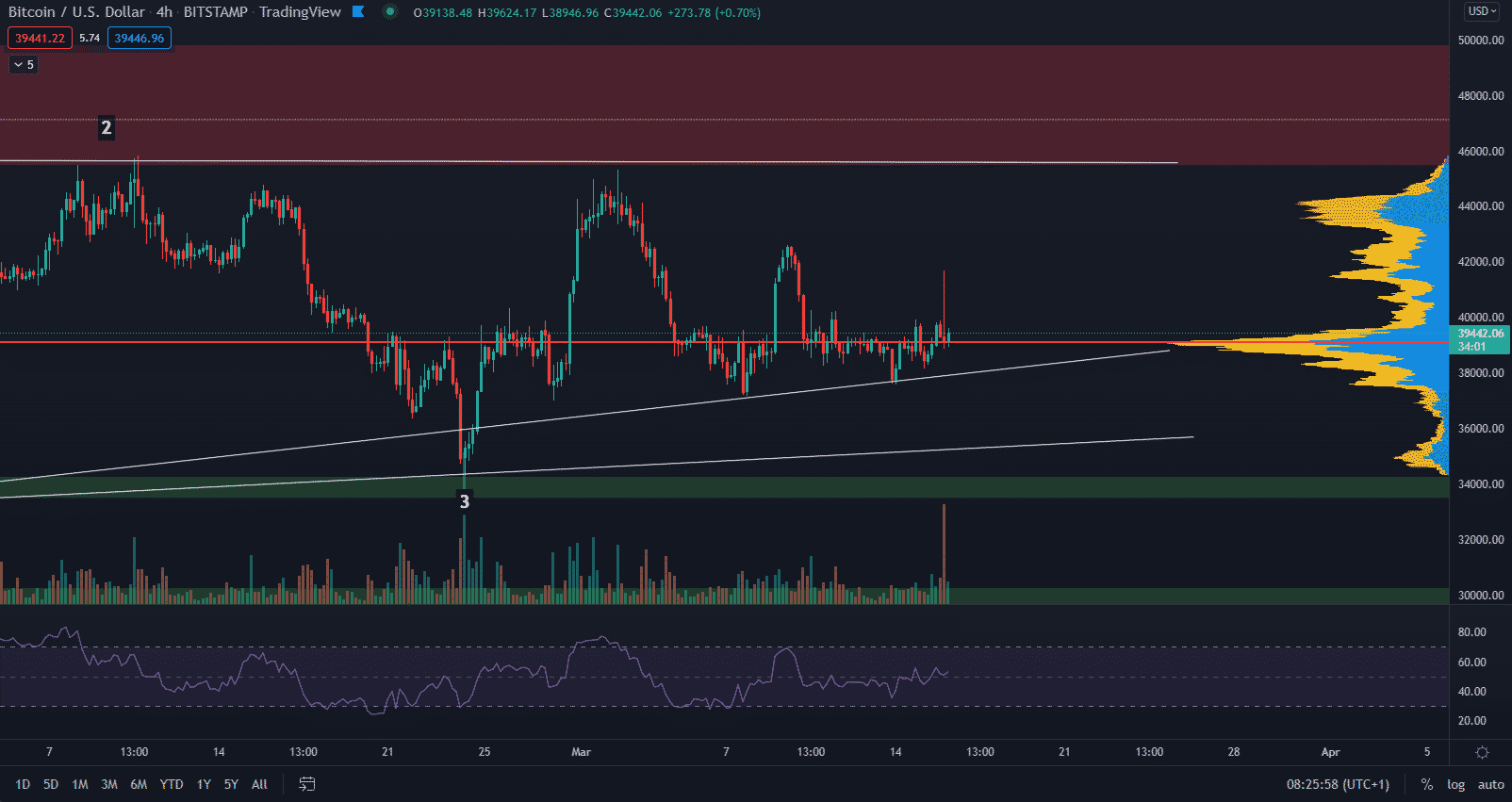Show the All time range
This screenshot has height=802, width=1512.
259,784
